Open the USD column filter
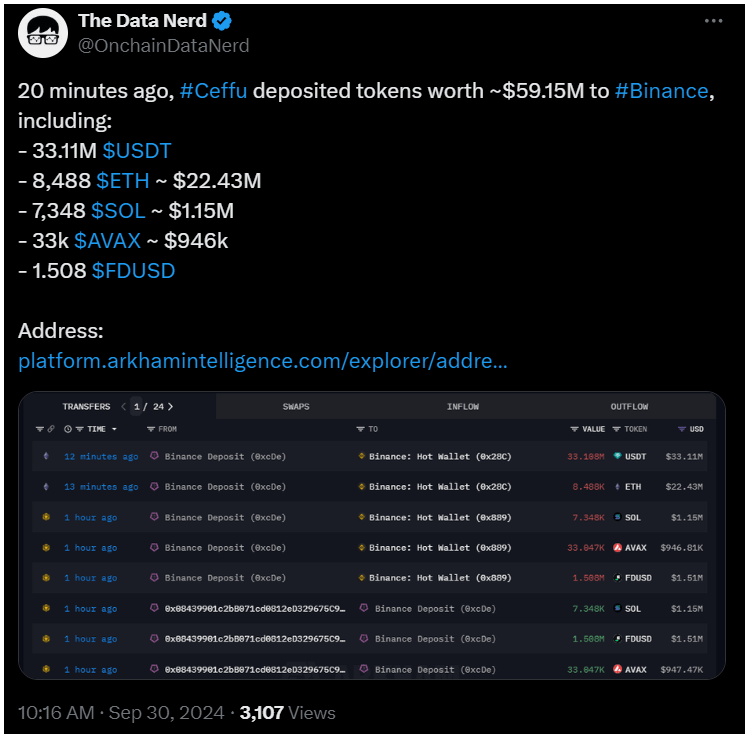749x738 pixels. point(682,429)
